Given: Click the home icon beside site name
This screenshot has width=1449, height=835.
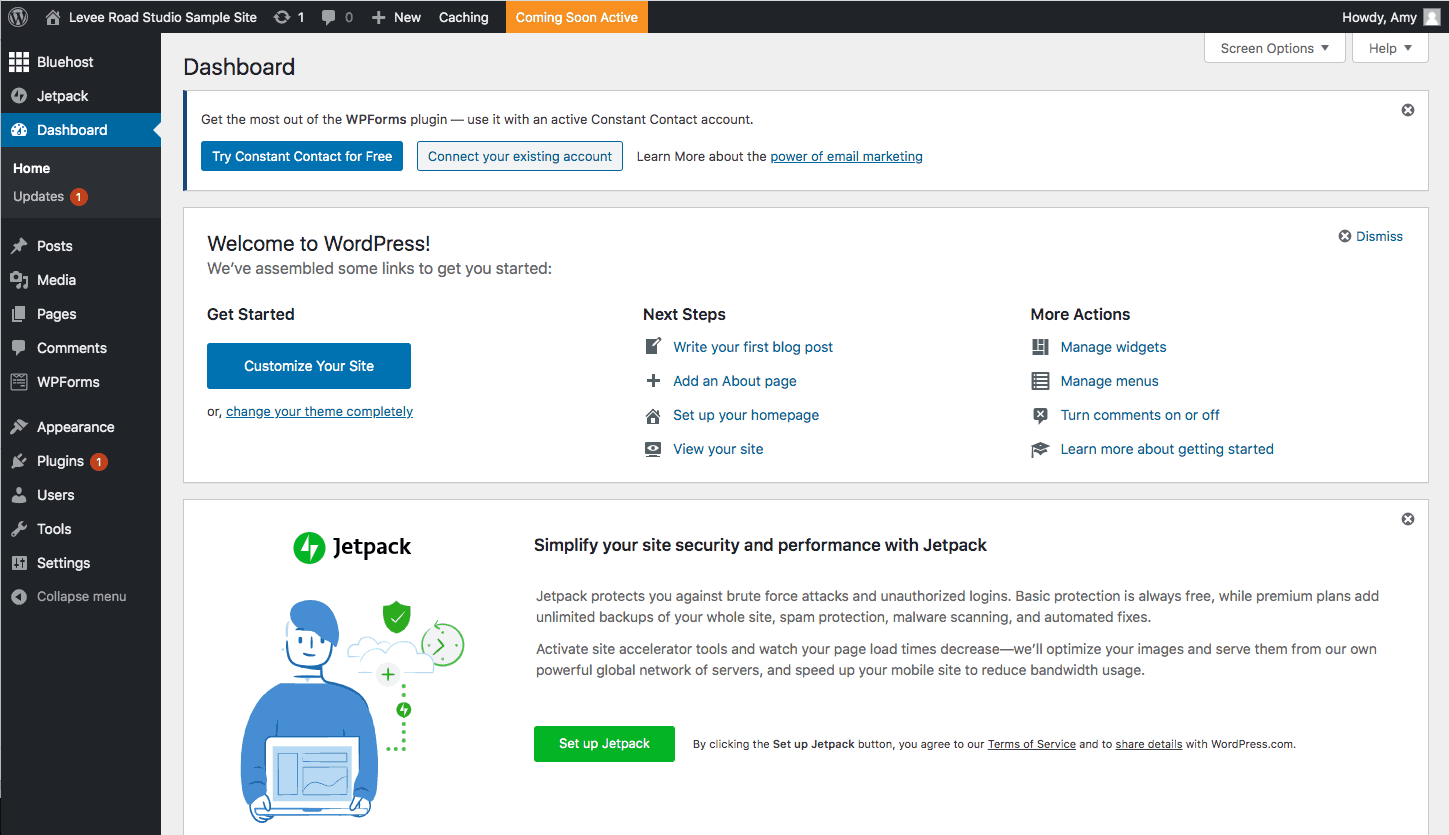Looking at the screenshot, I should (54, 17).
